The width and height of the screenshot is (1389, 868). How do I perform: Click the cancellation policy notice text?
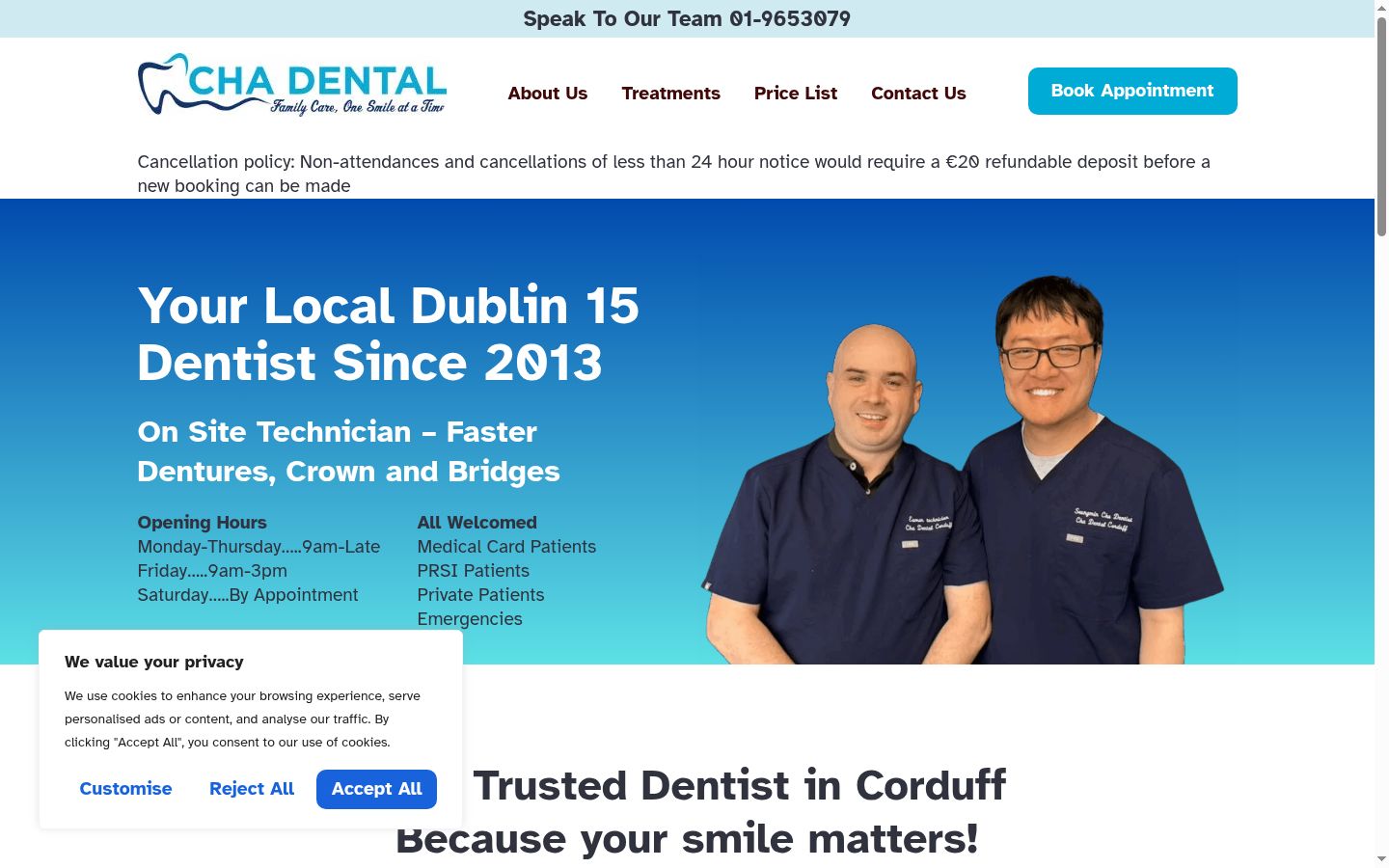[x=674, y=174]
